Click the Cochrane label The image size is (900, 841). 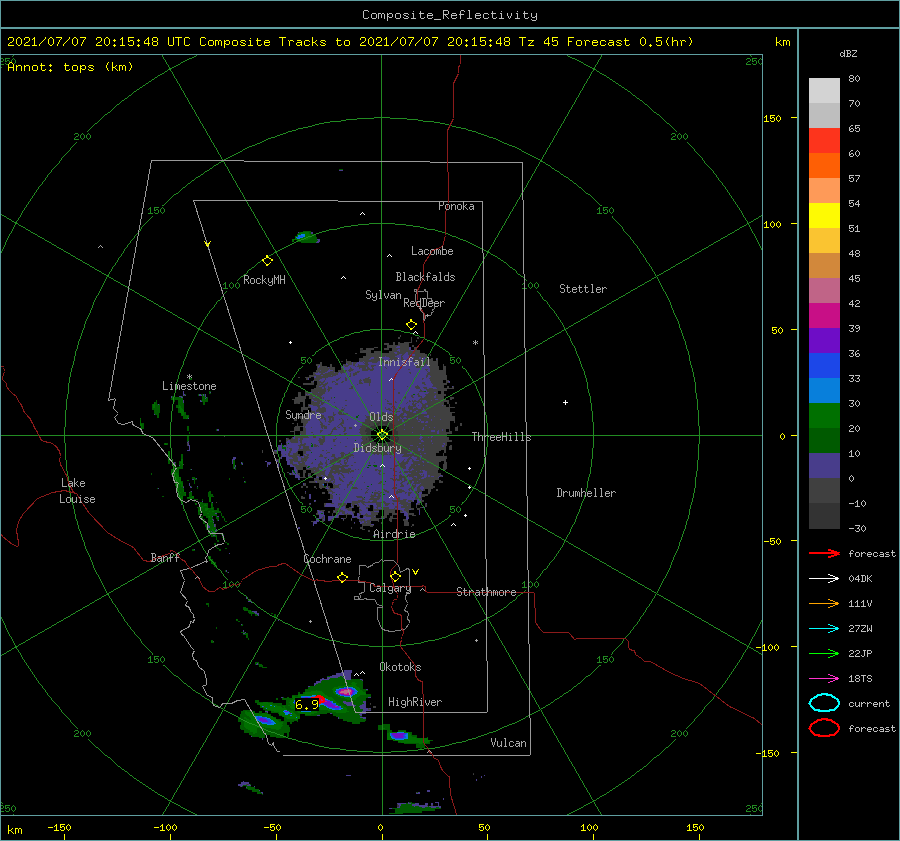click(327, 559)
